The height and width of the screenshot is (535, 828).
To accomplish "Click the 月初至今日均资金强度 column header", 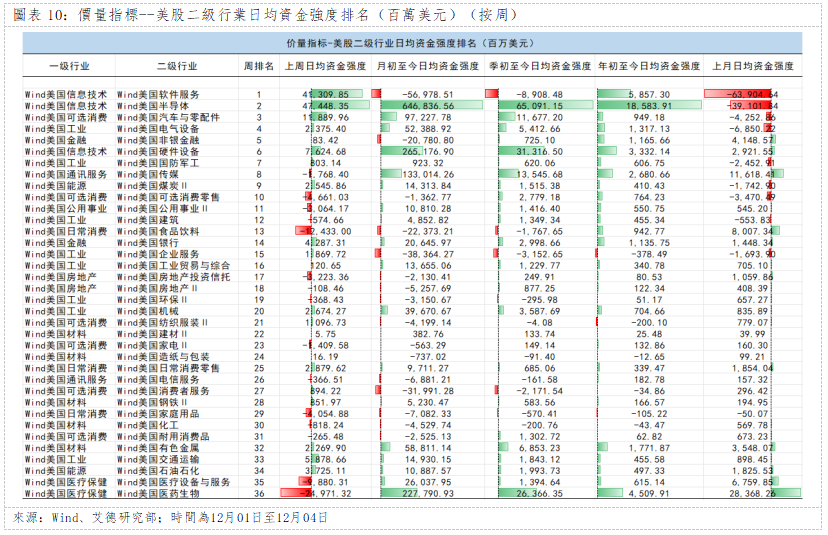I will tap(427, 65).
